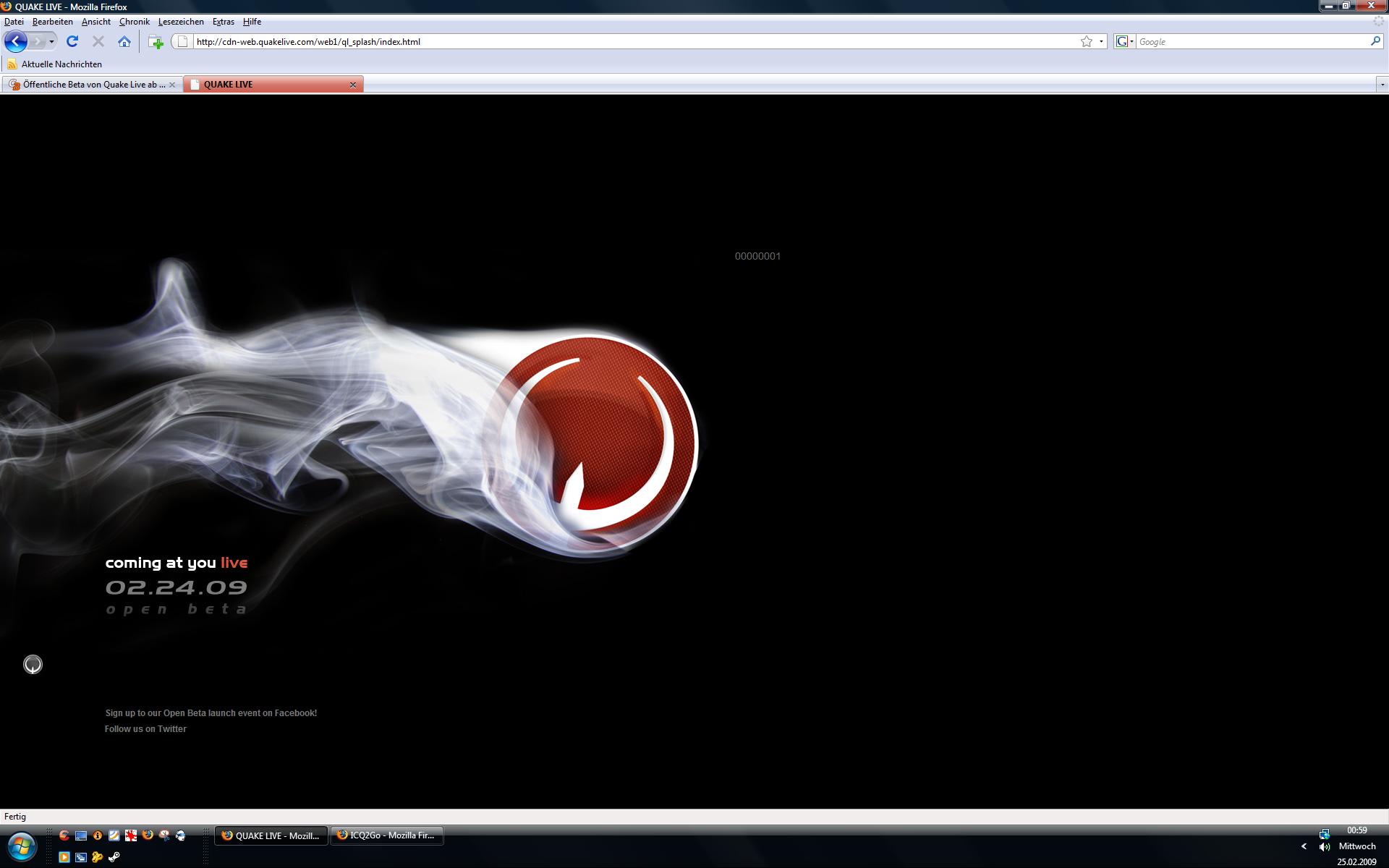Launch Steam from quick launch bar

pos(114,857)
